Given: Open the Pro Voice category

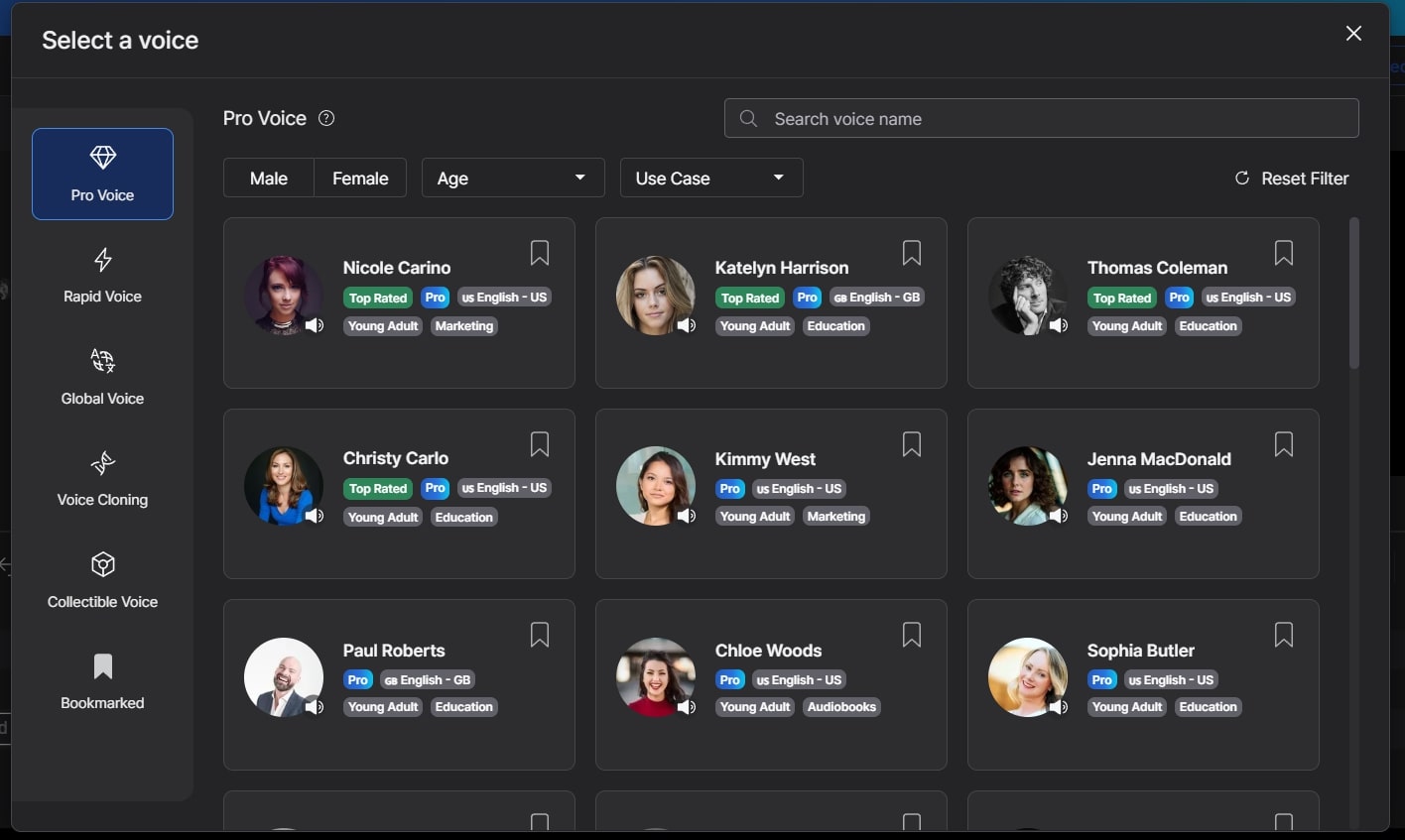Looking at the screenshot, I should coord(102,174).
